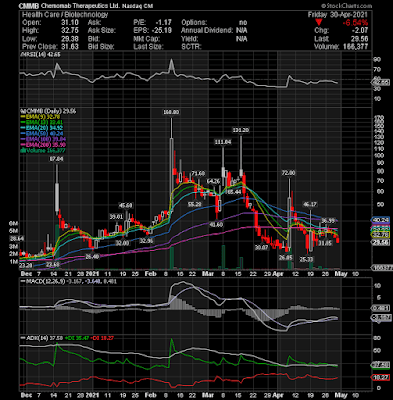The width and height of the screenshot is (393, 400).
Task: Click the Friday 30-Apr-2021 date
Action: 338,14
